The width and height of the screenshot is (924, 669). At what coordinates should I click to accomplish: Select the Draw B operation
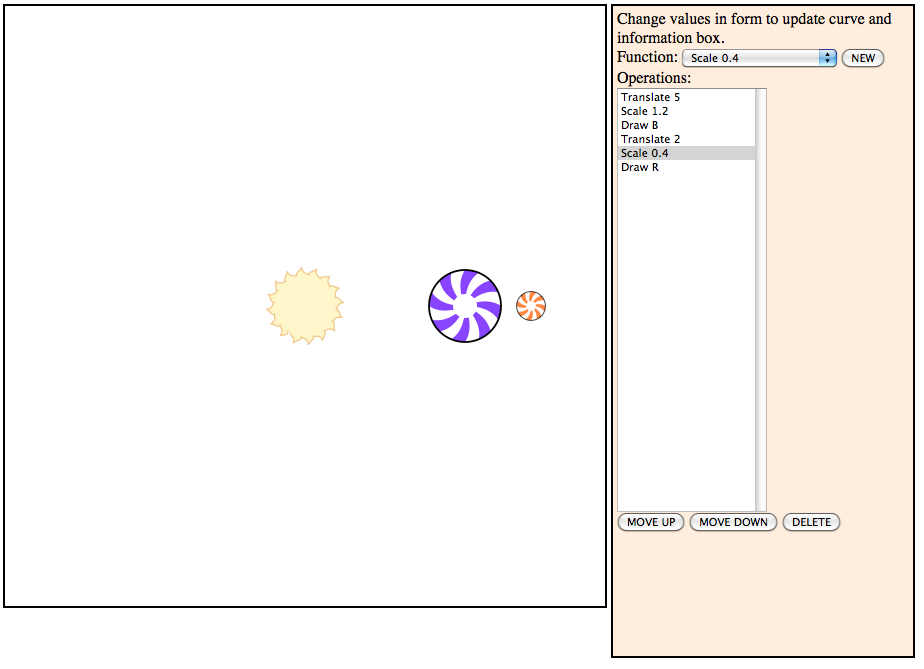[x=640, y=125]
